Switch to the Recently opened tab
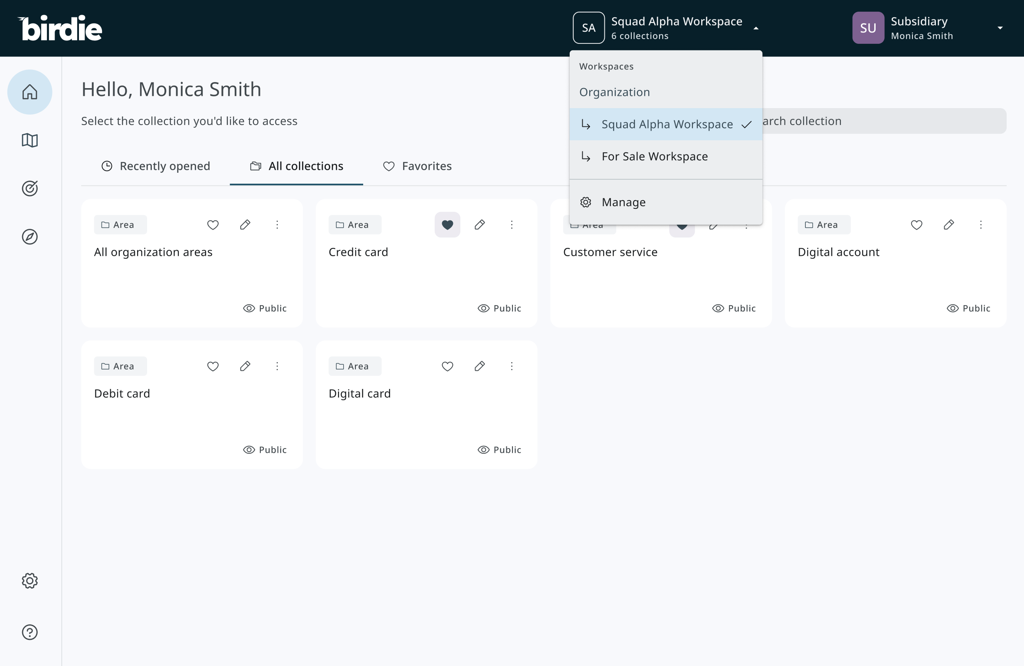This screenshot has height=666, width=1024. tap(156, 166)
